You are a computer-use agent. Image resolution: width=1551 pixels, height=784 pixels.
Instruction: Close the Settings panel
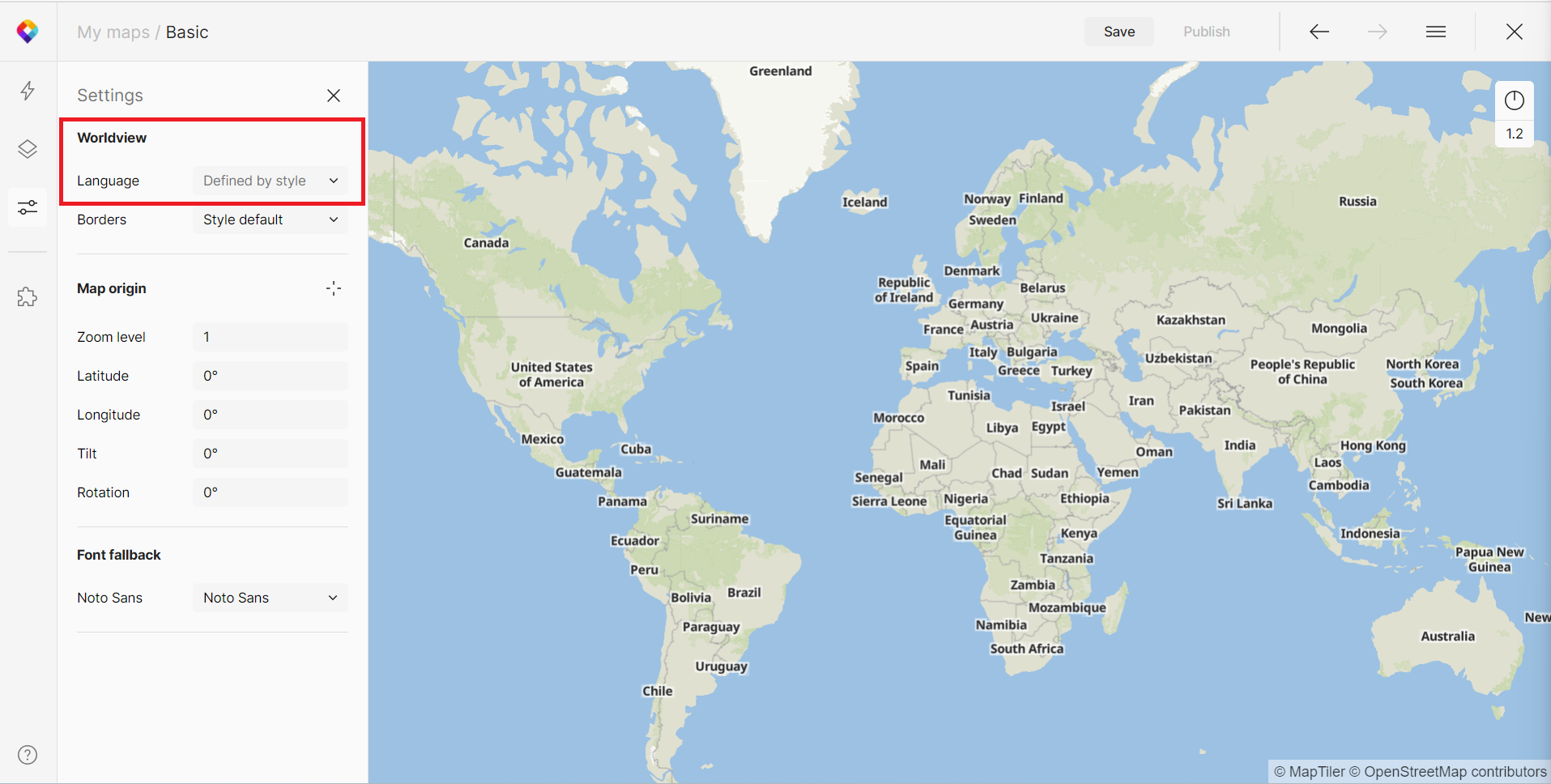click(334, 96)
